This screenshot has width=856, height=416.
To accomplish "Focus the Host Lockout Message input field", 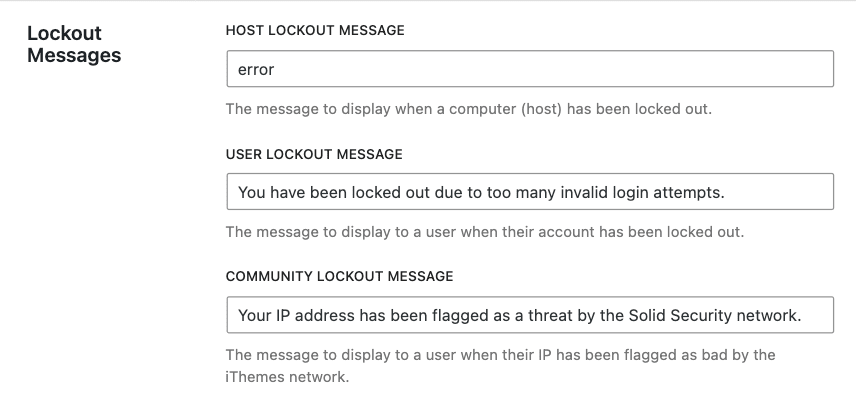I will [530, 69].
